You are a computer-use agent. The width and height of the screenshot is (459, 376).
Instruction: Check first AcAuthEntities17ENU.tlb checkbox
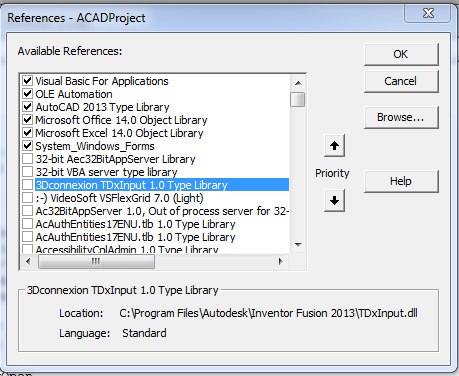click(x=27, y=224)
